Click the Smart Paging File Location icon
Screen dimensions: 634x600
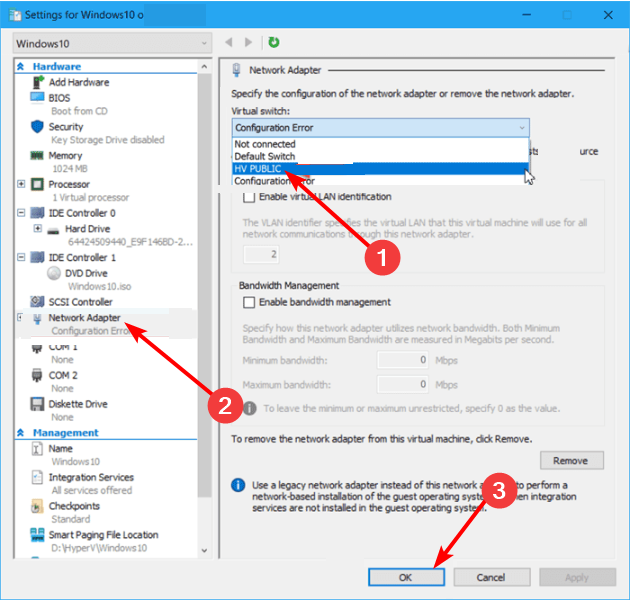point(37,535)
